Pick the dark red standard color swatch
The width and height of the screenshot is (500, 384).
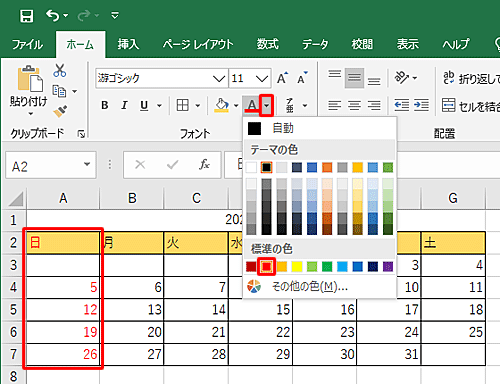[251, 266]
